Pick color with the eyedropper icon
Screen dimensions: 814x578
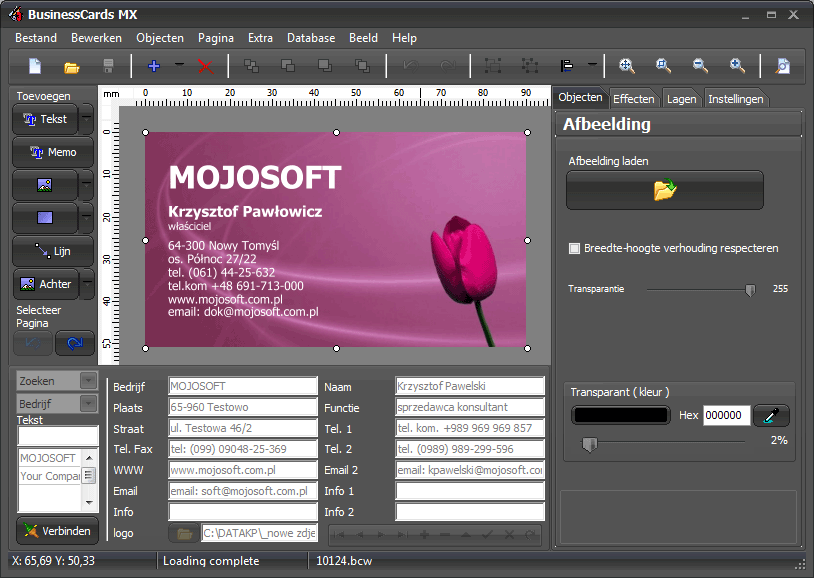coord(771,415)
